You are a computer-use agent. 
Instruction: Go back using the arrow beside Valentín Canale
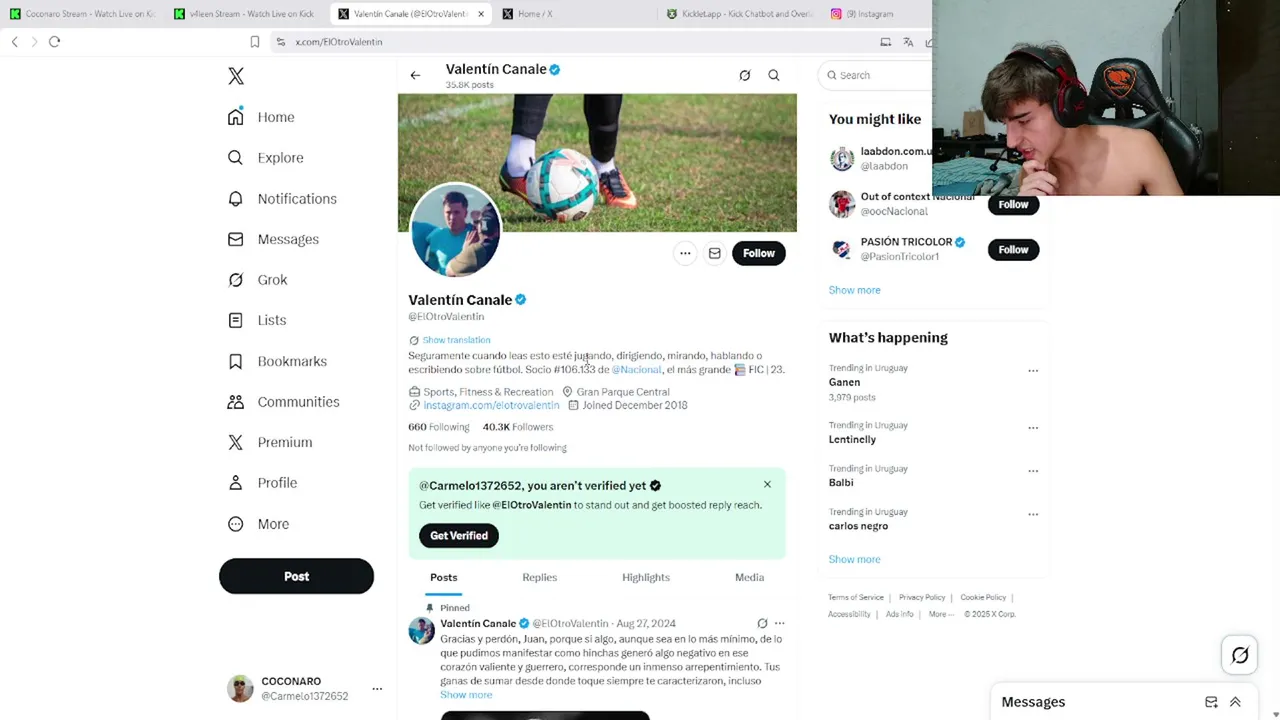(415, 75)
